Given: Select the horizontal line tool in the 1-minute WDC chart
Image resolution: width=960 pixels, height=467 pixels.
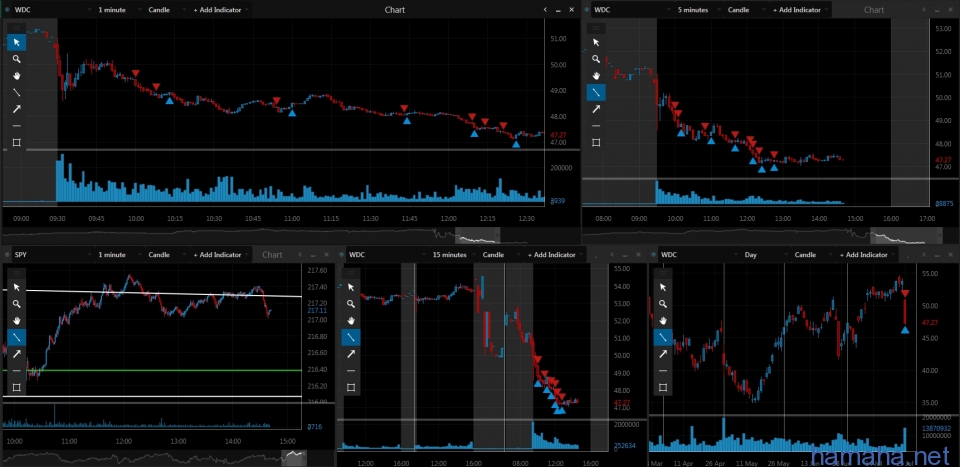Looking at the screenshot, I should (17, 126).
